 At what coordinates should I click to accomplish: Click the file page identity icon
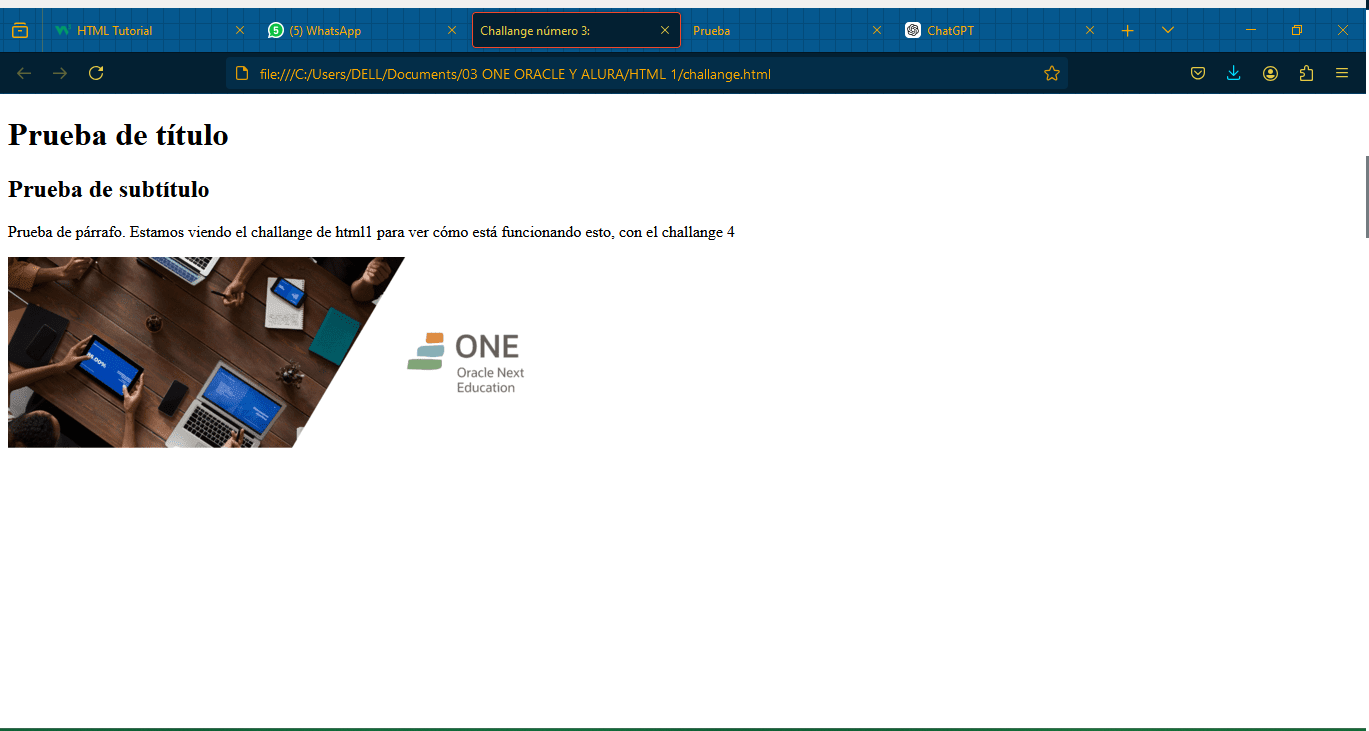[x=241, y=73]
